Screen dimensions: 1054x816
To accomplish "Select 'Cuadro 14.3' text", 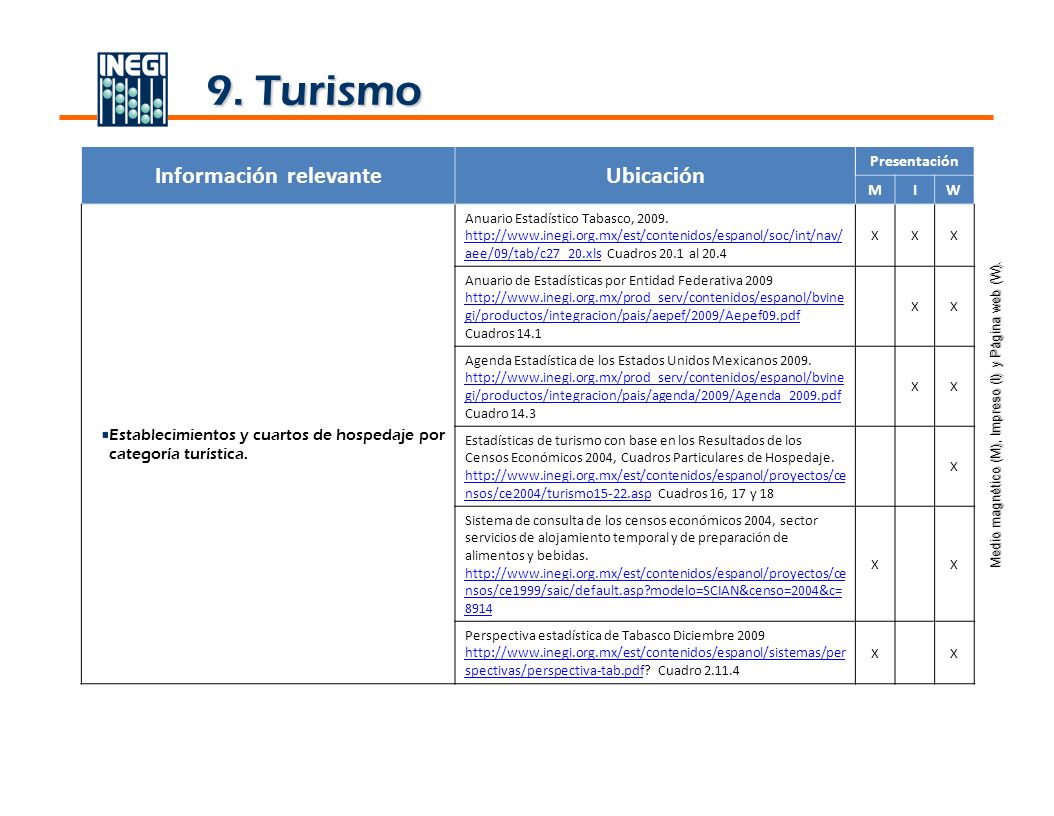I will coord(500,413).
